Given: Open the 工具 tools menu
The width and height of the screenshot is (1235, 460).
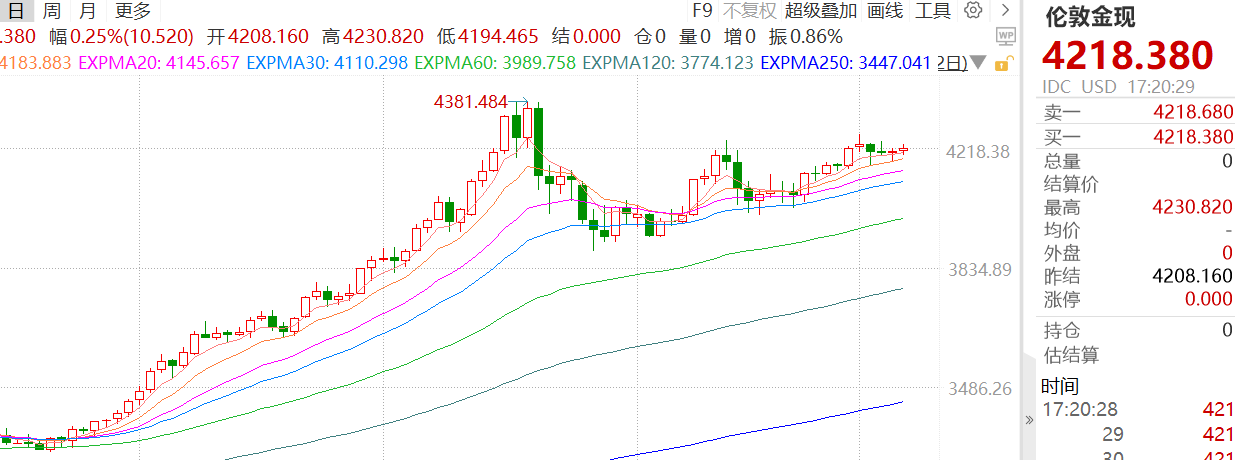Looking at the screenshot, I should click(x=933, y=11).
